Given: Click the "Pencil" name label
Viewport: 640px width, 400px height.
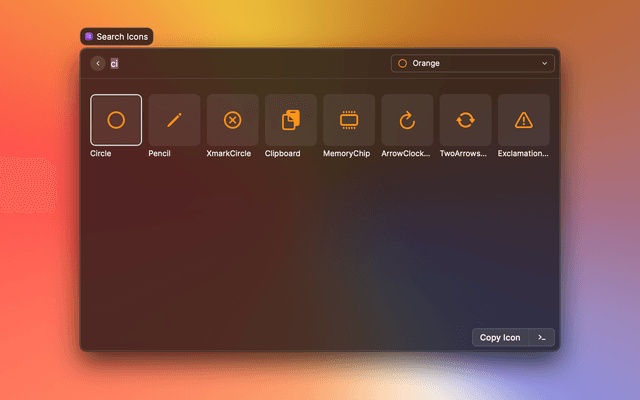Looking at the screenshot, I should pos(160,154).
